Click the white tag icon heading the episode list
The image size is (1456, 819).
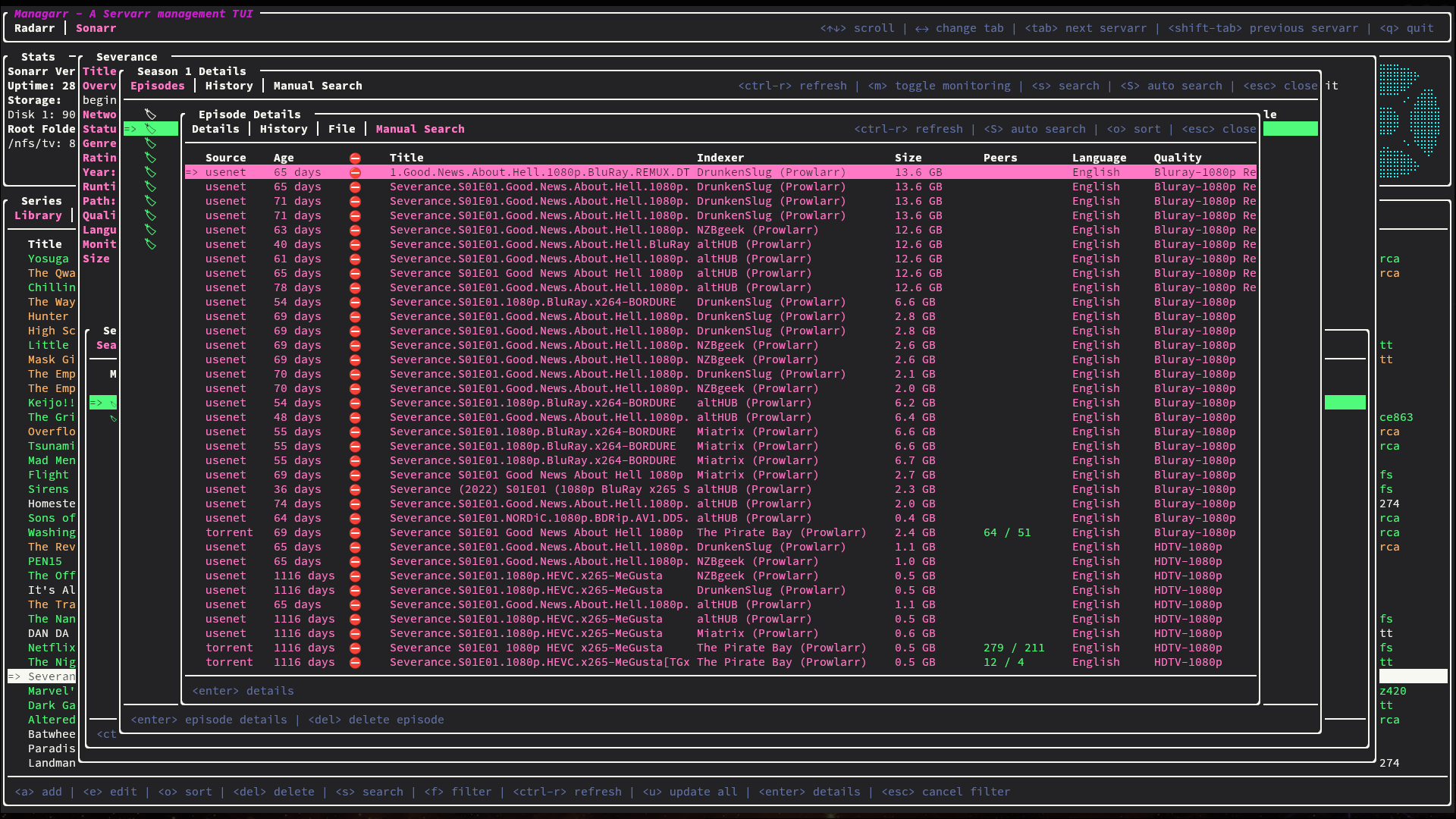coord(150,115)
